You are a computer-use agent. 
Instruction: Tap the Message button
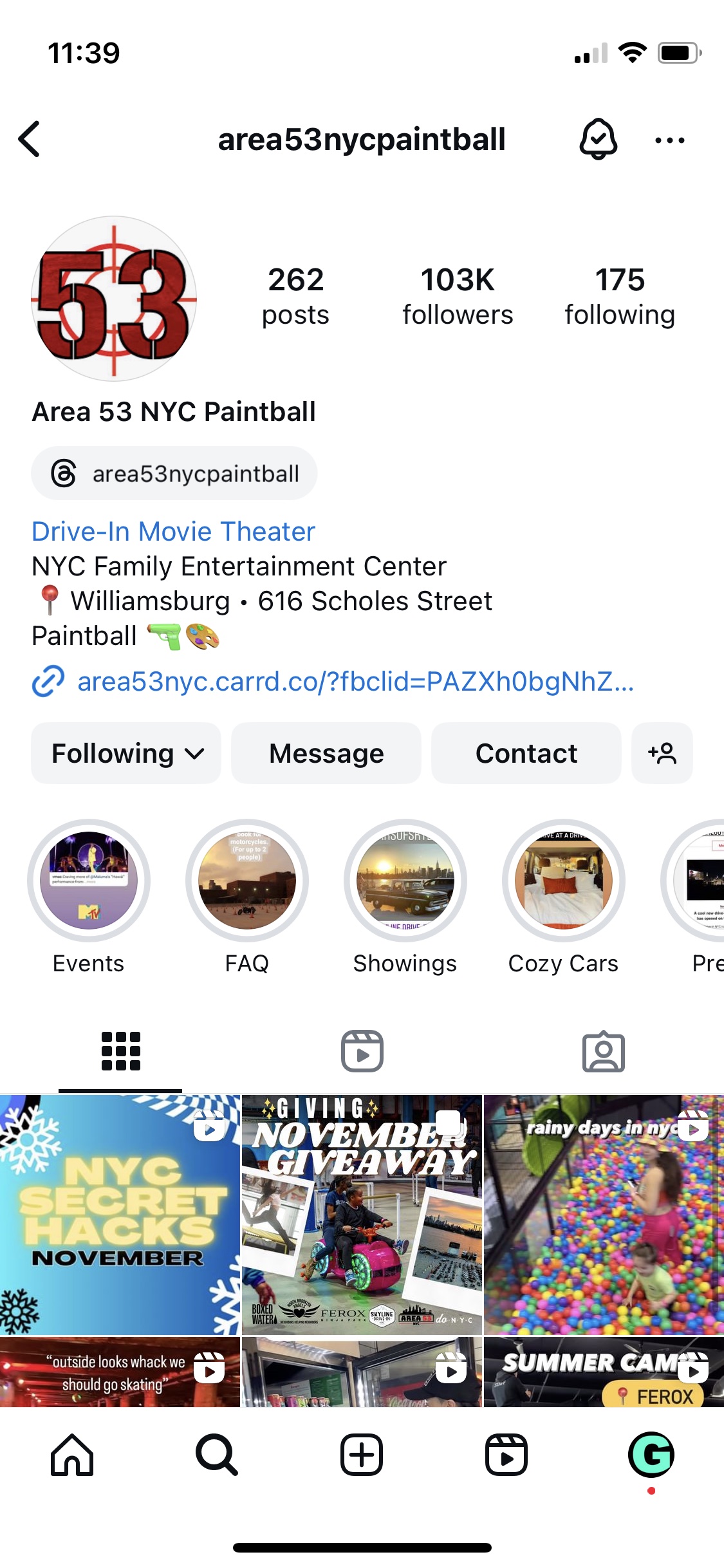(x=326, y=753)
